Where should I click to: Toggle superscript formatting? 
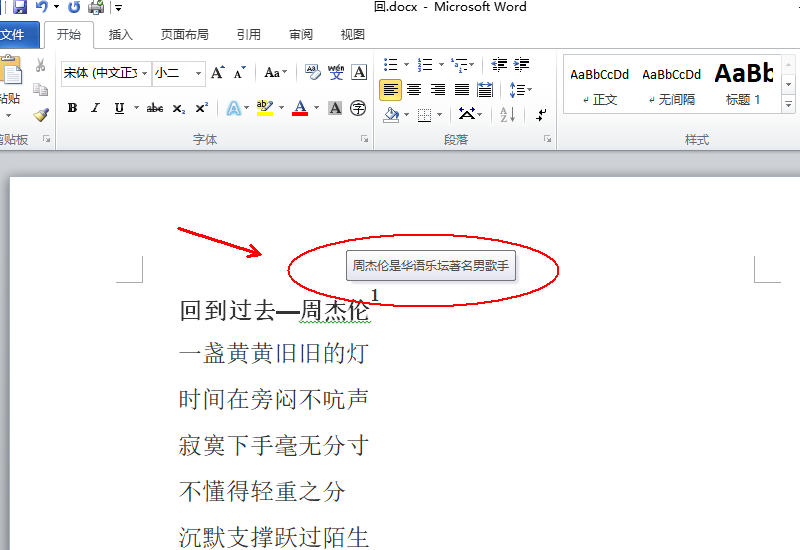click(x=202, y=108)
